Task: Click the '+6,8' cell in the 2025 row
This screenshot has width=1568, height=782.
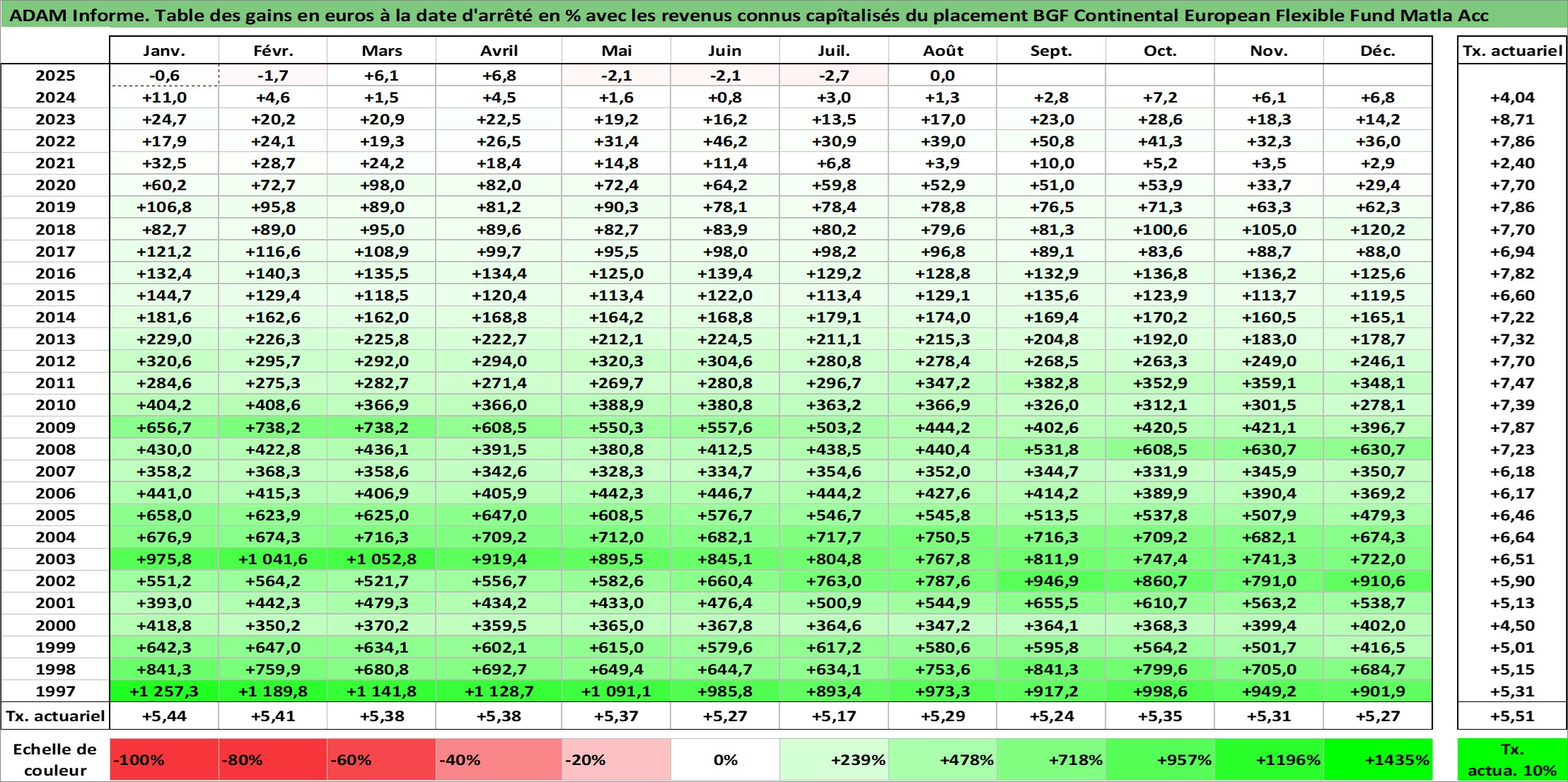Action: (499, 76)
